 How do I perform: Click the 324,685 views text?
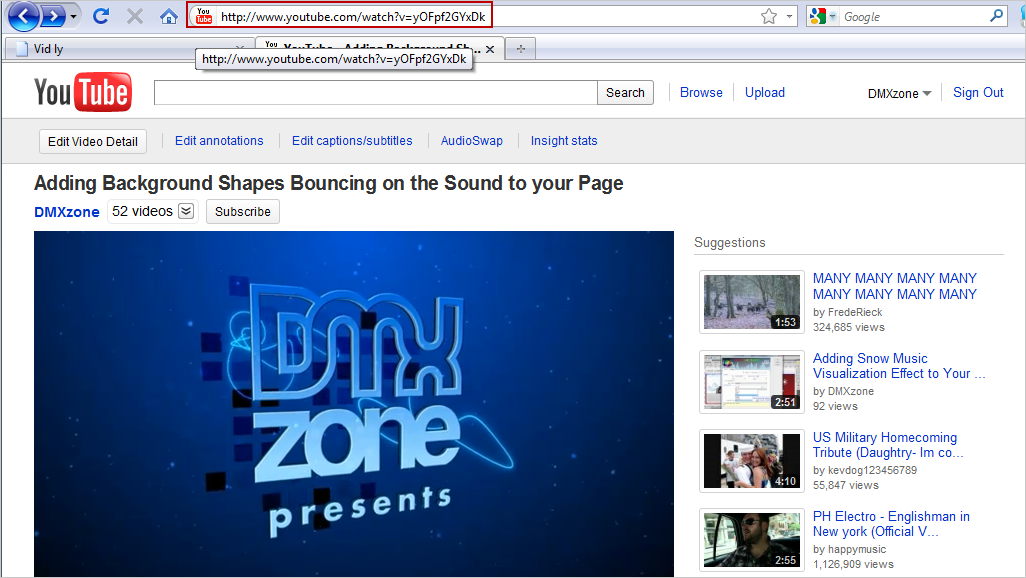click(849, 327)
